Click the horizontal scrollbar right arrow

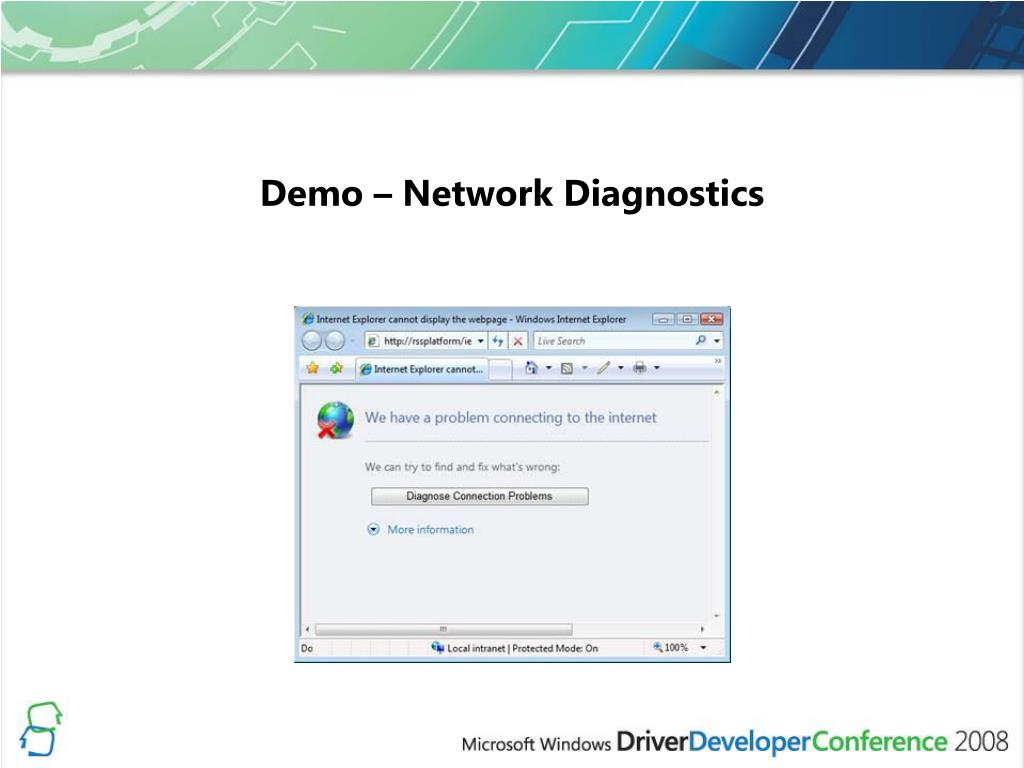point(702,630)
